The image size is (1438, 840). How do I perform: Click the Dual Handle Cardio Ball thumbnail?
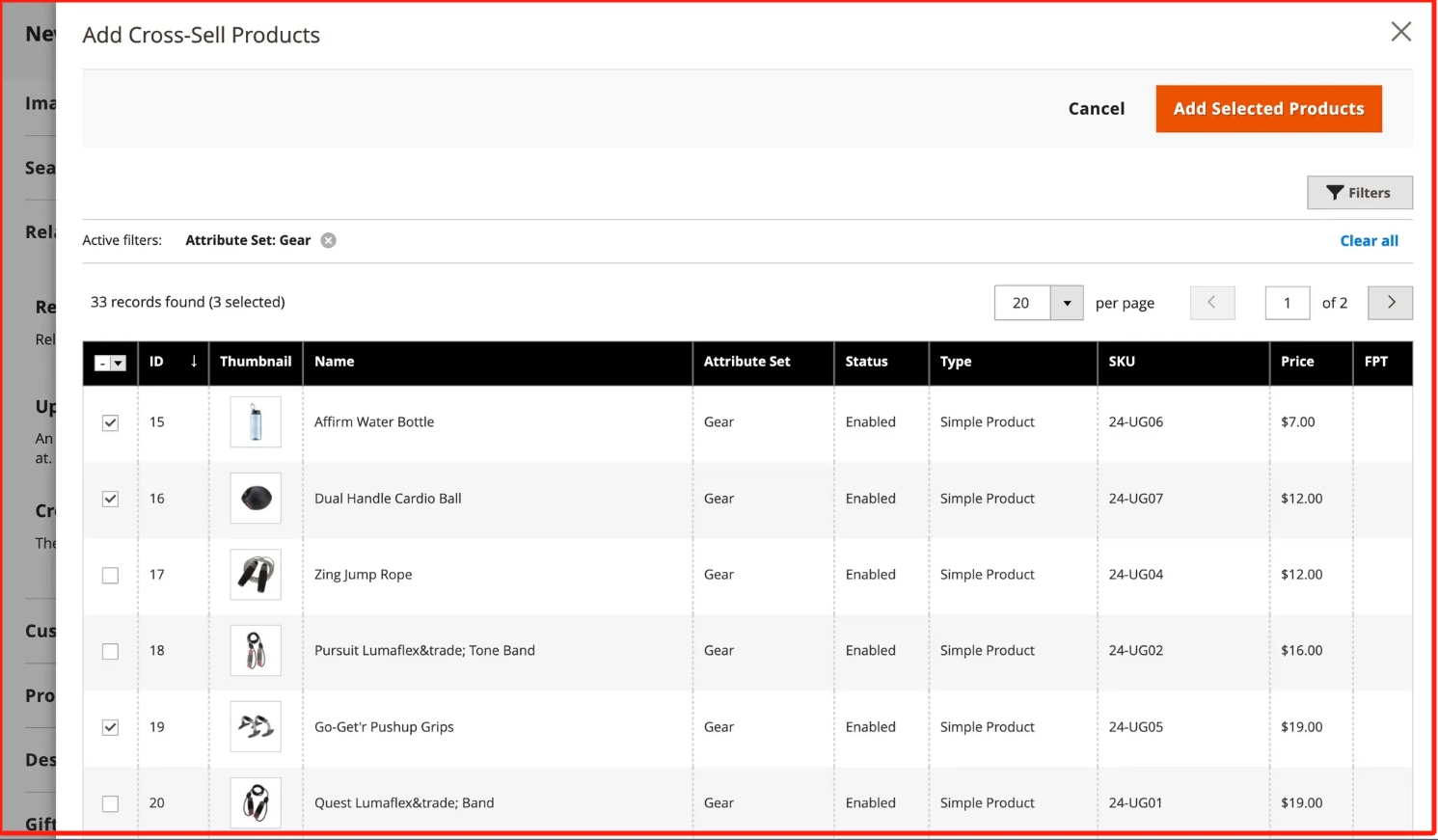256,499
